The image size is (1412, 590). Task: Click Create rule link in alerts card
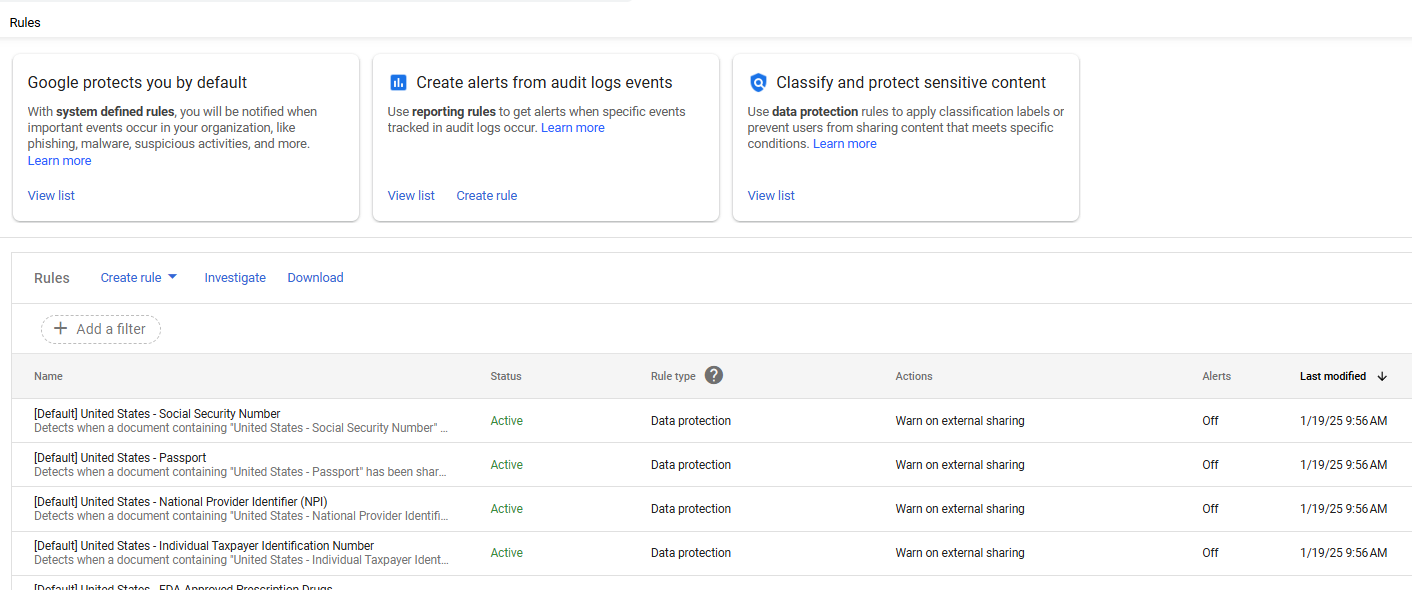486,196
